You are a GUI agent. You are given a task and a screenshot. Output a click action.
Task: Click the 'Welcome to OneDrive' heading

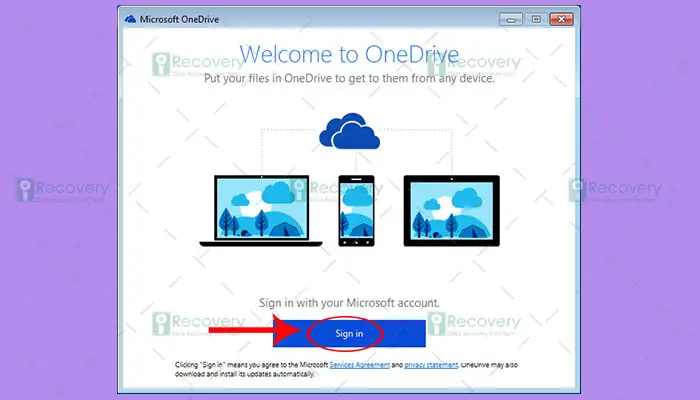(349, 54)
